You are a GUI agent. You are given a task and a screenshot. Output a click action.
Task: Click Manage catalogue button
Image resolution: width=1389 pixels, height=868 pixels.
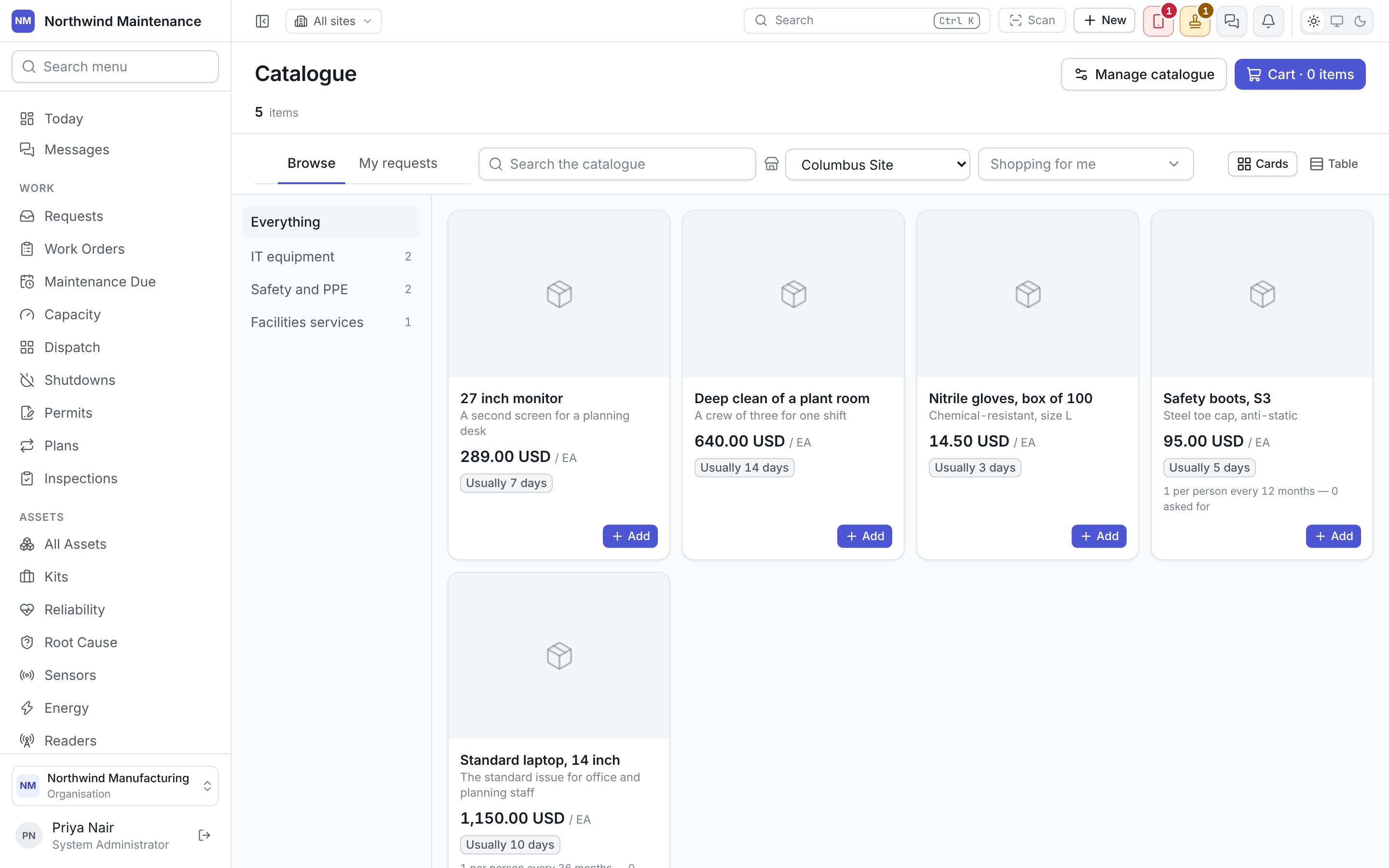(x=1144, y=74)
